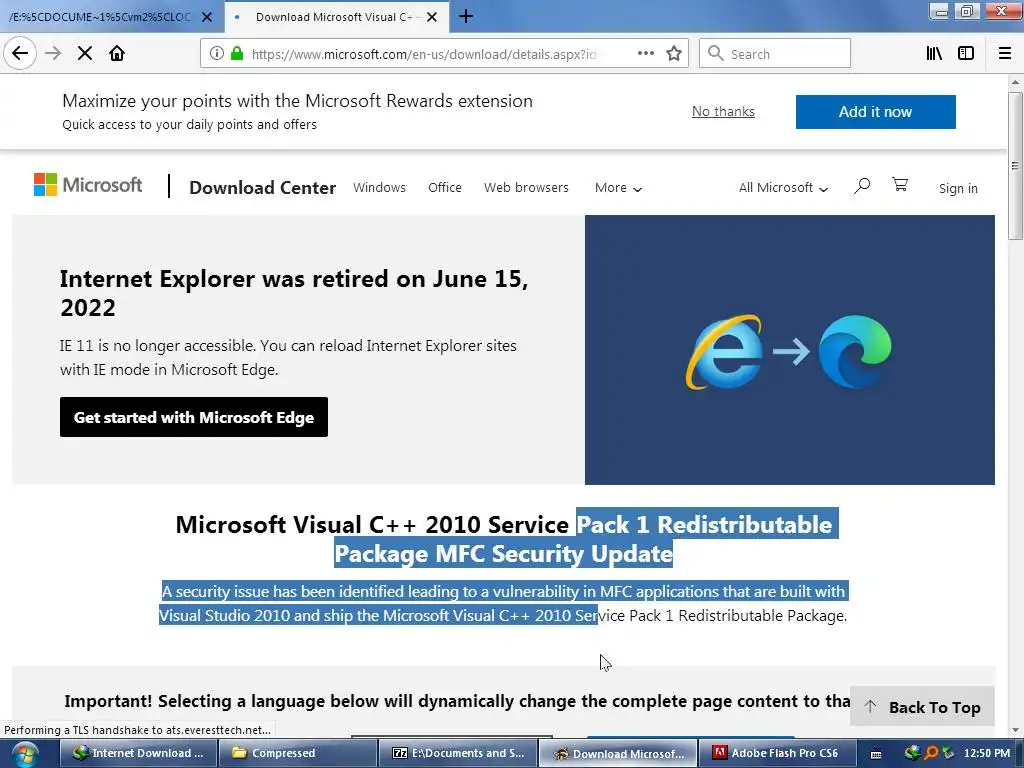This screenshot has height=768, width=1024.
Task: Dismiss rewards banner with No thanks
Action: click(723, 112)
